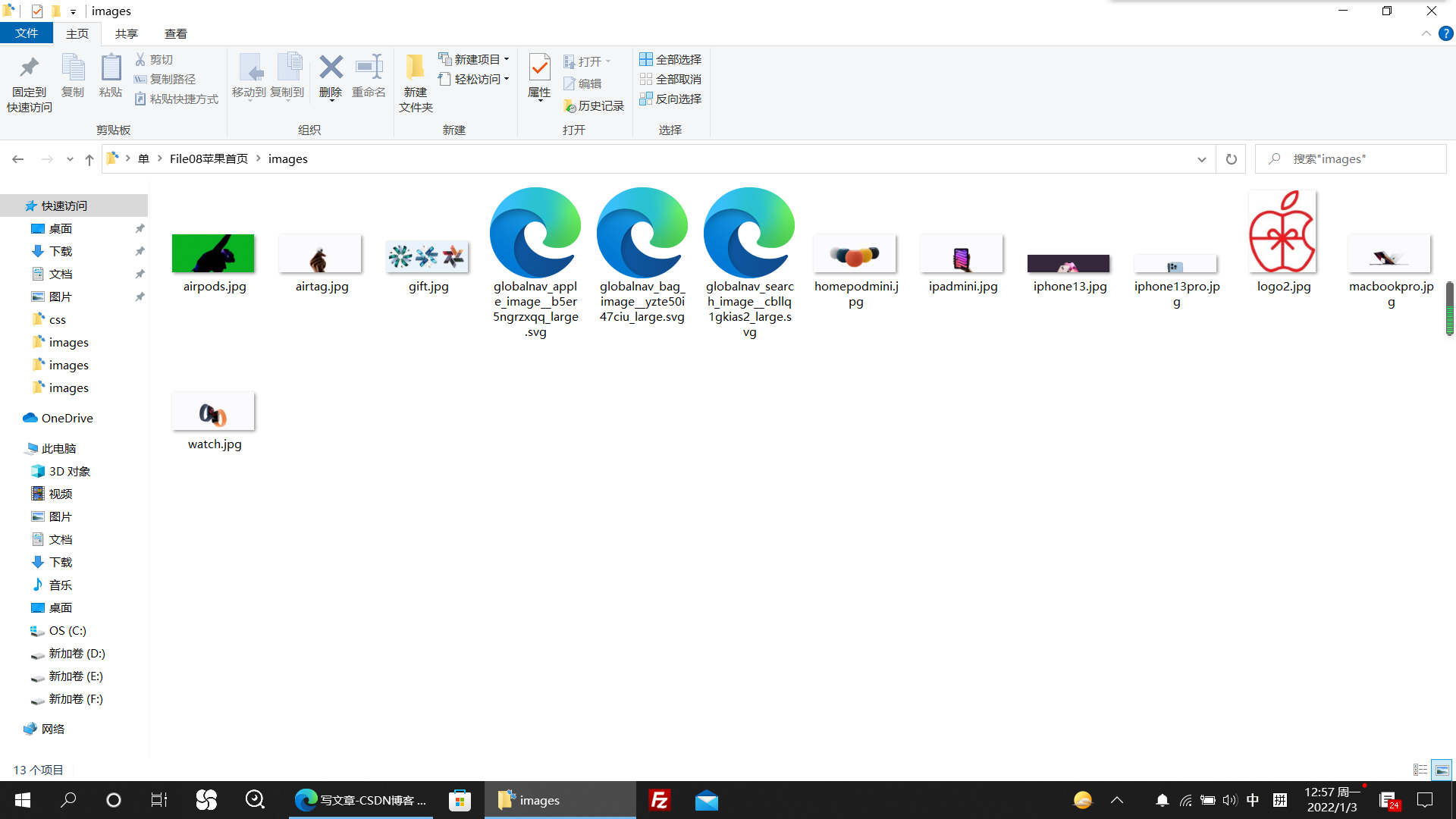Viewport: 1456px width, 819px height.
Task: Click the search "images" input field
Action: [x=1351, y=159]
